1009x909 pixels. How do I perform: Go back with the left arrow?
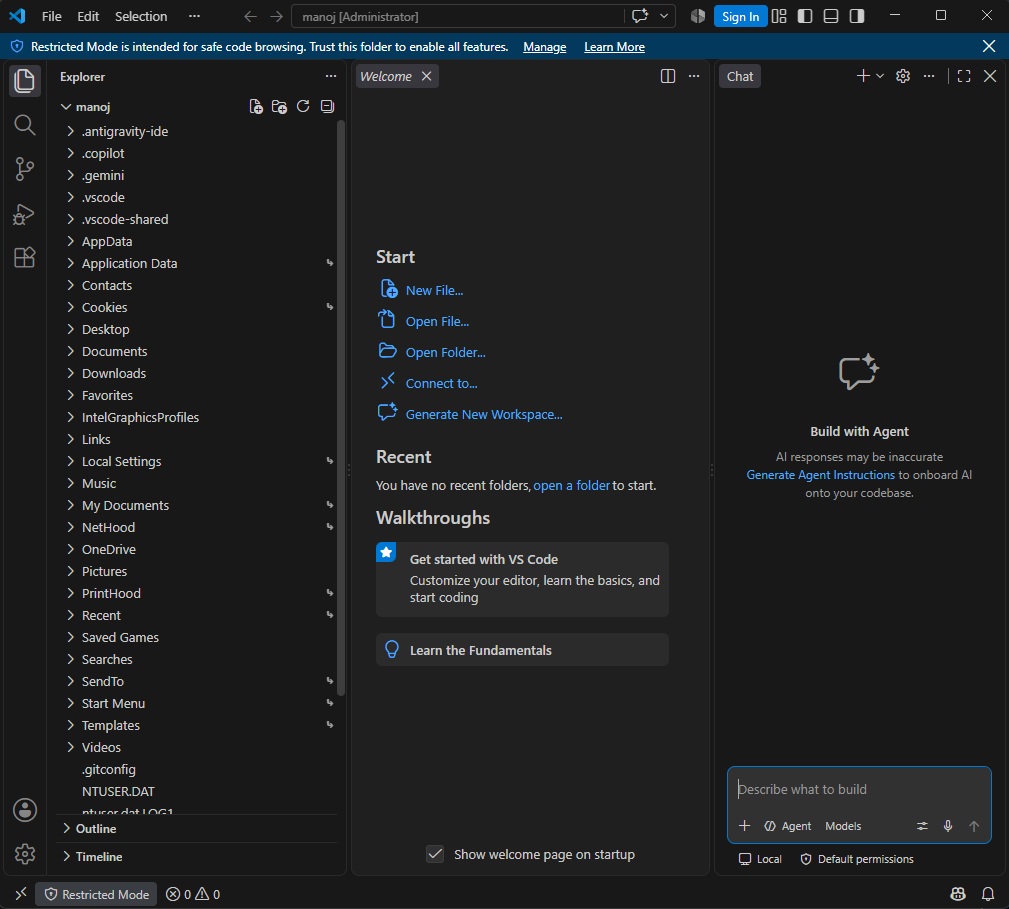(x=250, y=16)
